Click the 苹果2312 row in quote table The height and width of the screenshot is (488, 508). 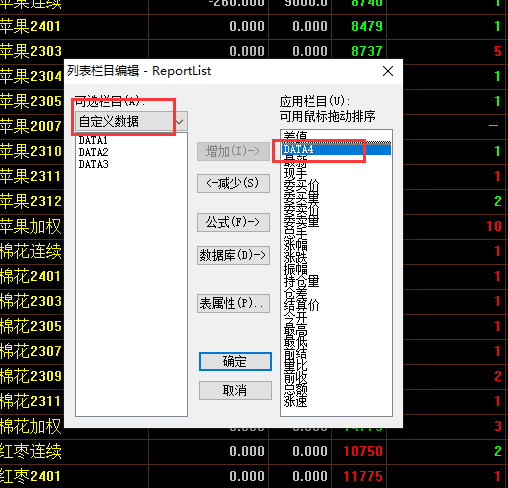[31, 201]
